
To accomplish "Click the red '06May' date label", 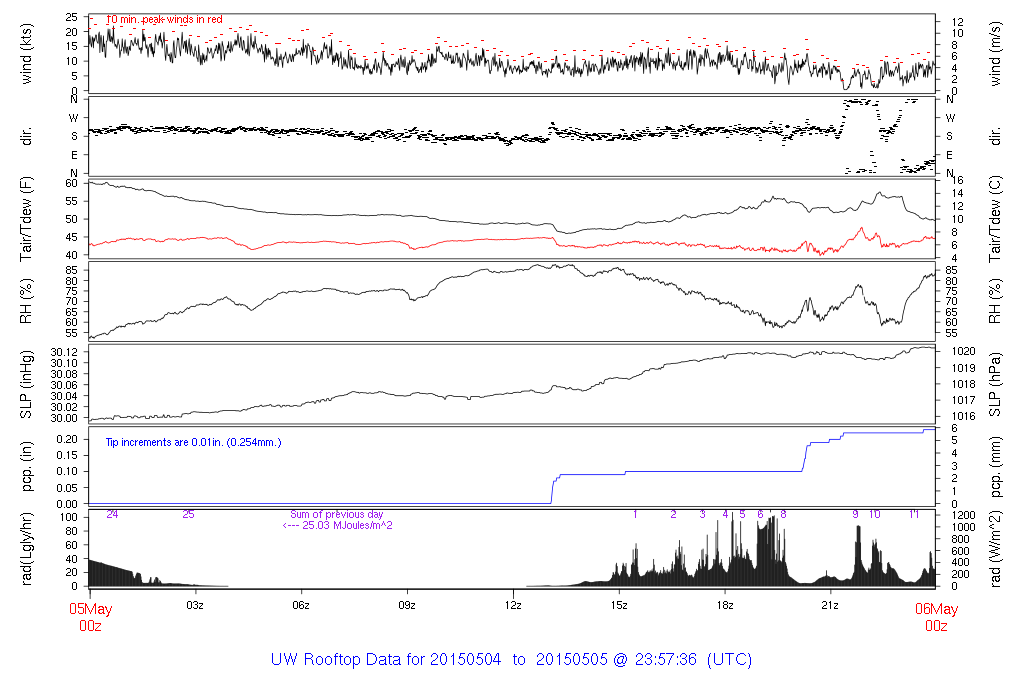I will click(936, 609).
